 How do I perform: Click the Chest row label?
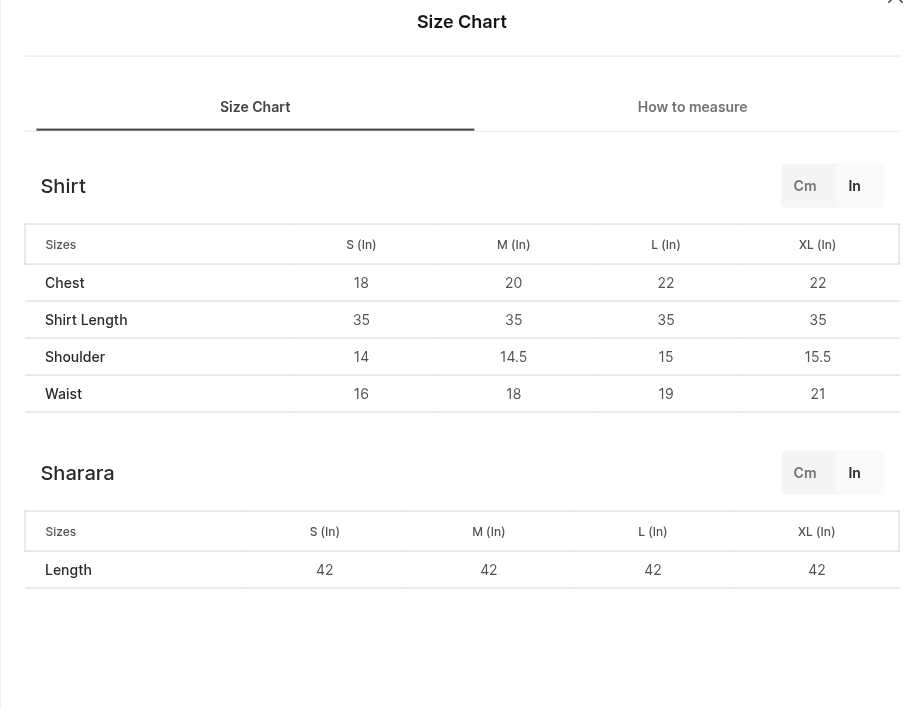pyautogui.click(x=65, y=283)
